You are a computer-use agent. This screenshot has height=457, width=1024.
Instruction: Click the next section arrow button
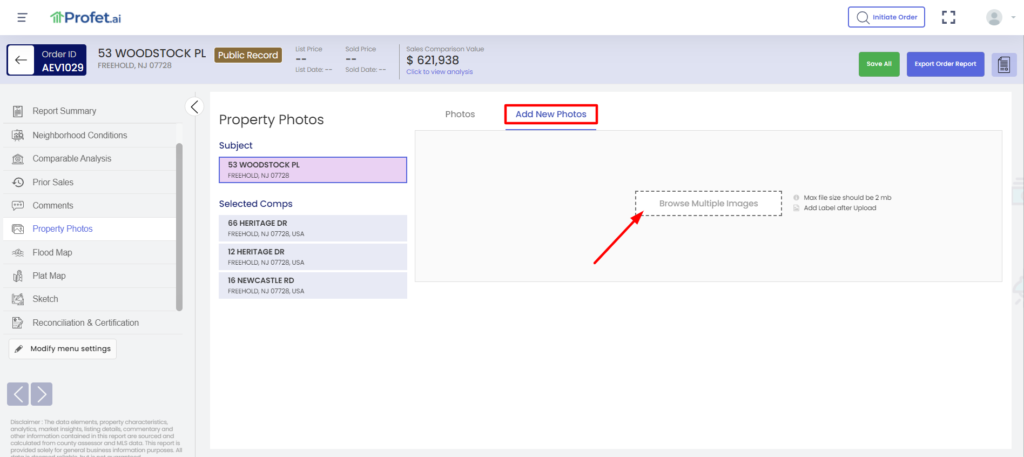click(x=41, y=394)
